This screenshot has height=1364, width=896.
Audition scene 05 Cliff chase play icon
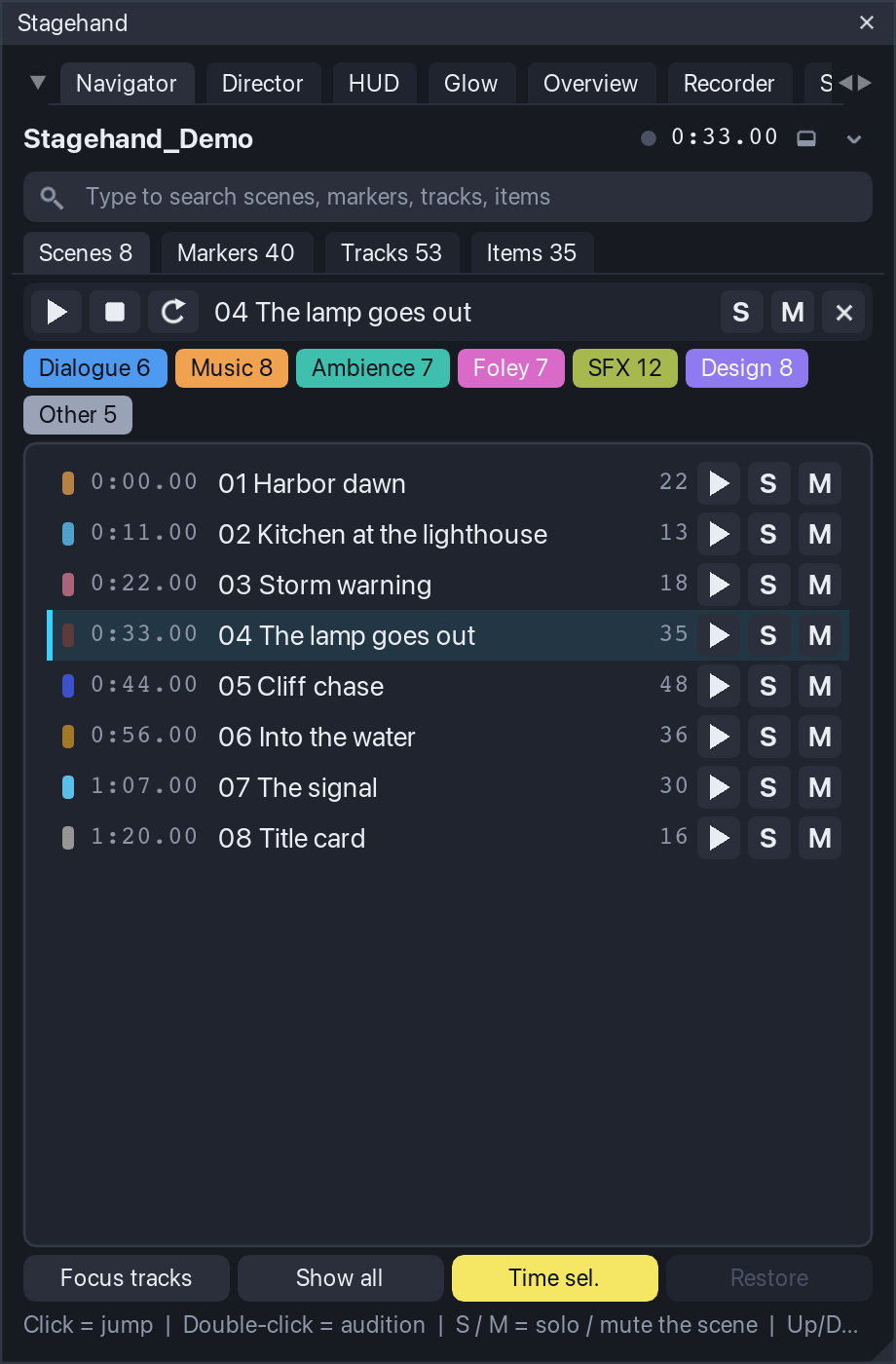719,686
